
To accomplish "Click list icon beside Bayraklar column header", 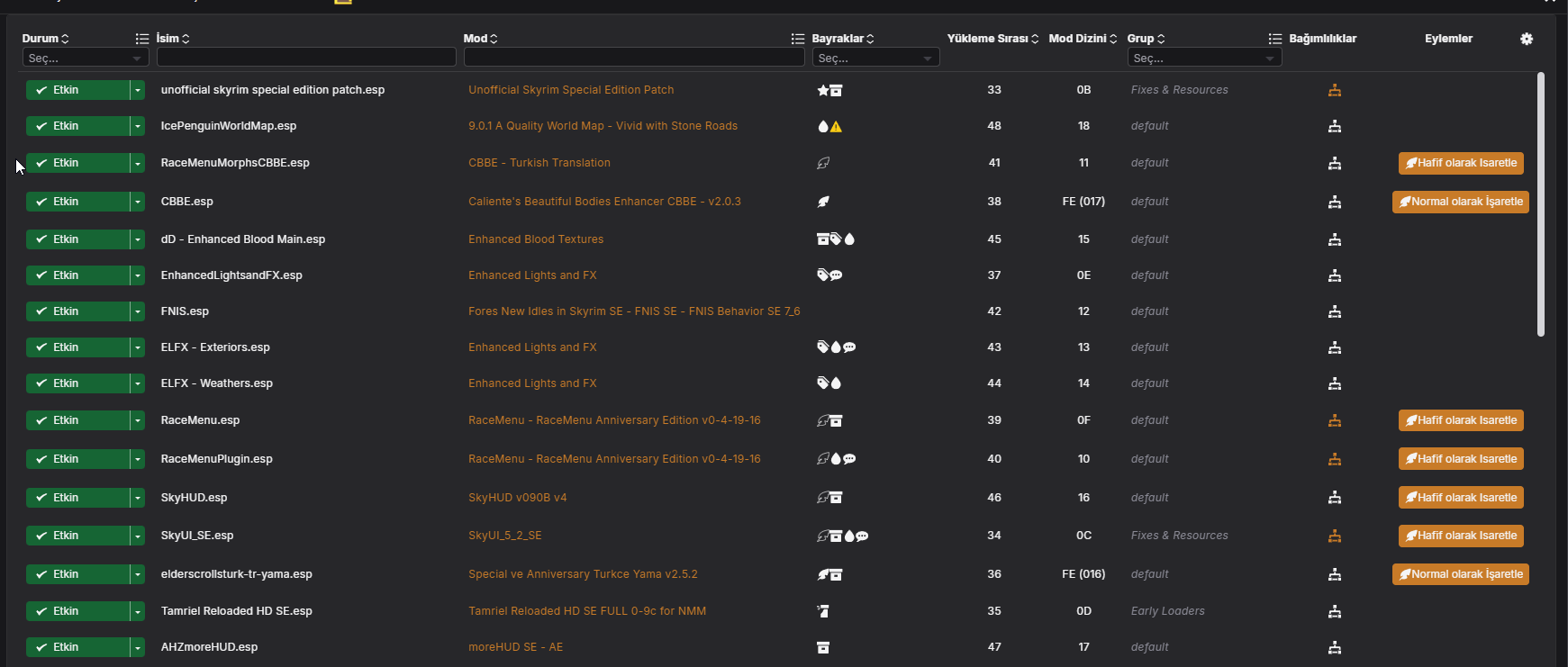I will pos(798,39).
